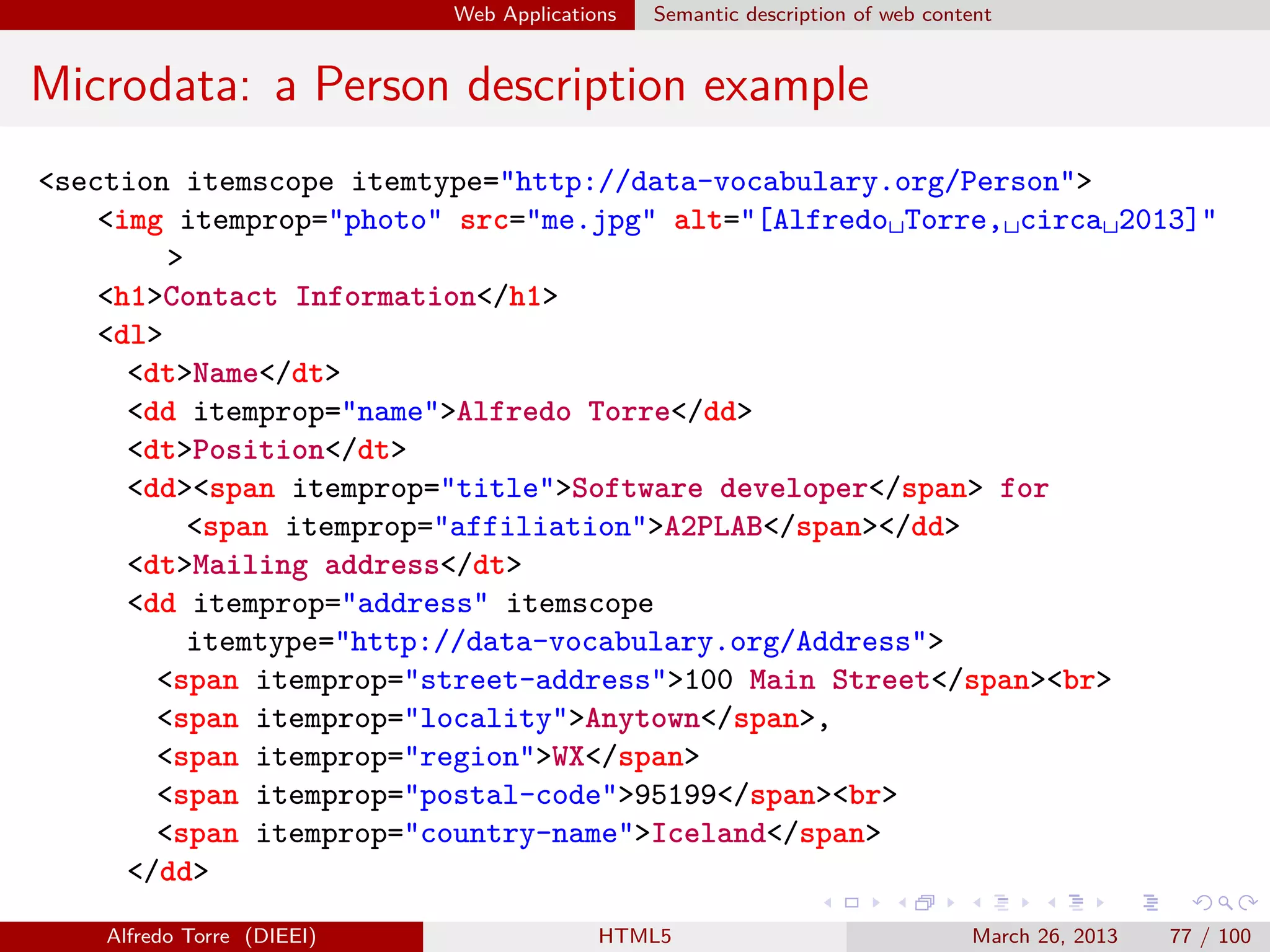Click the data-vocabulary.org/Address URL
The width and height of the screenshot is (1270, 952).
pyautogui.click(x=630, y=642)
